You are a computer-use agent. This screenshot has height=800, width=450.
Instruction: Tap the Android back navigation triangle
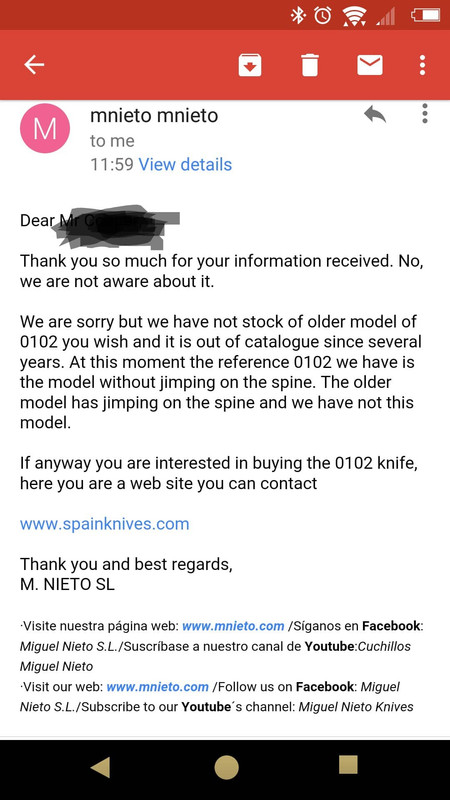tap(101, 766)
